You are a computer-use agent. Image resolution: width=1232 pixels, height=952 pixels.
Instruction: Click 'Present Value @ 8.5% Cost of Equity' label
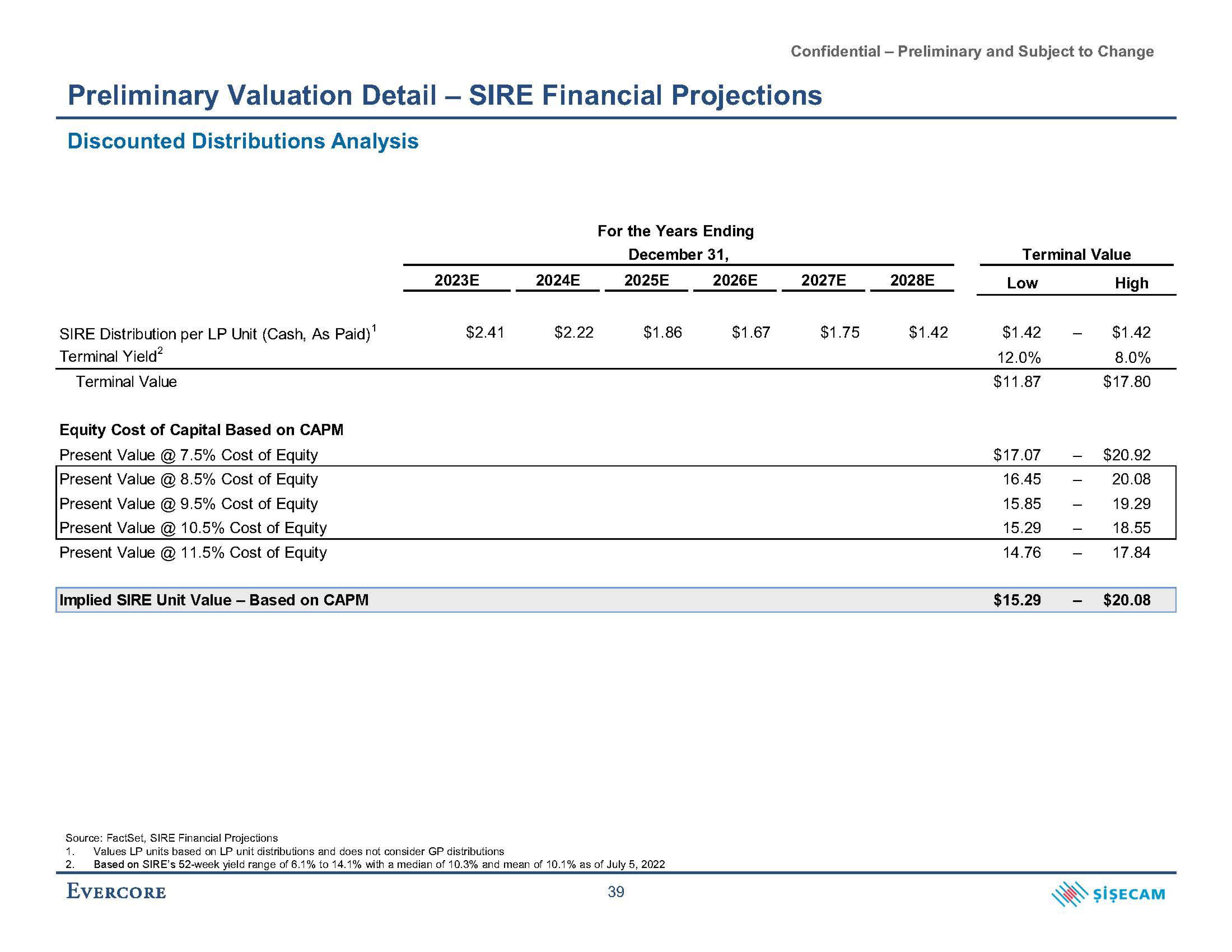click(188, 479)
